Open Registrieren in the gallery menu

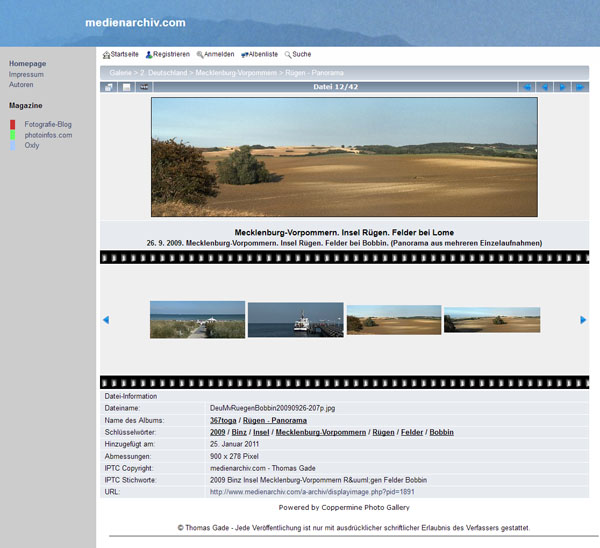click(170, 54)
